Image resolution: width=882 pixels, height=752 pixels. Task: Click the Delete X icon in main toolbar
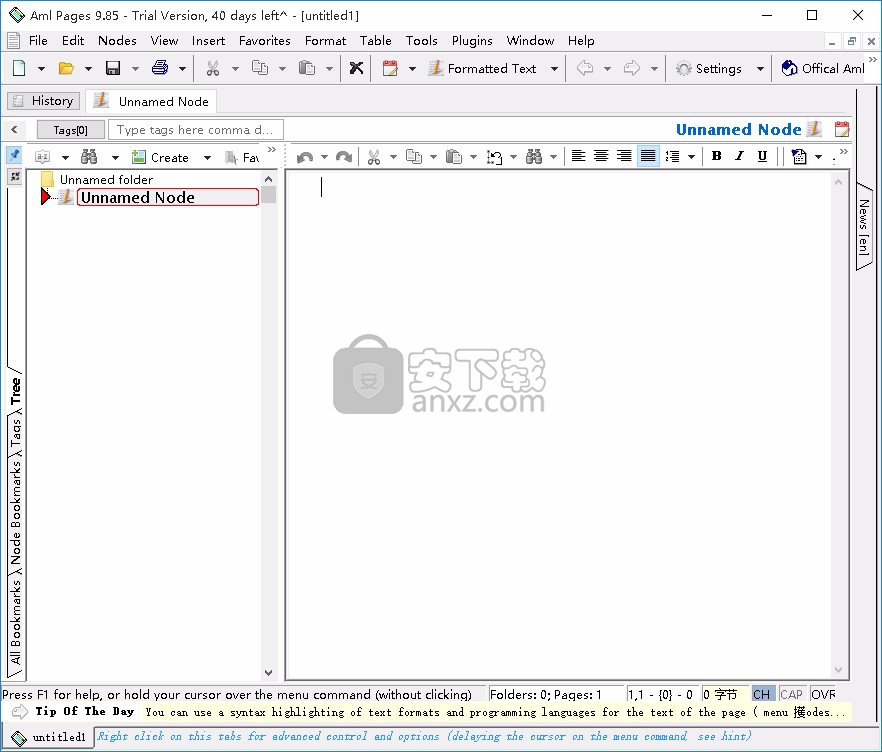coord(356,68)
